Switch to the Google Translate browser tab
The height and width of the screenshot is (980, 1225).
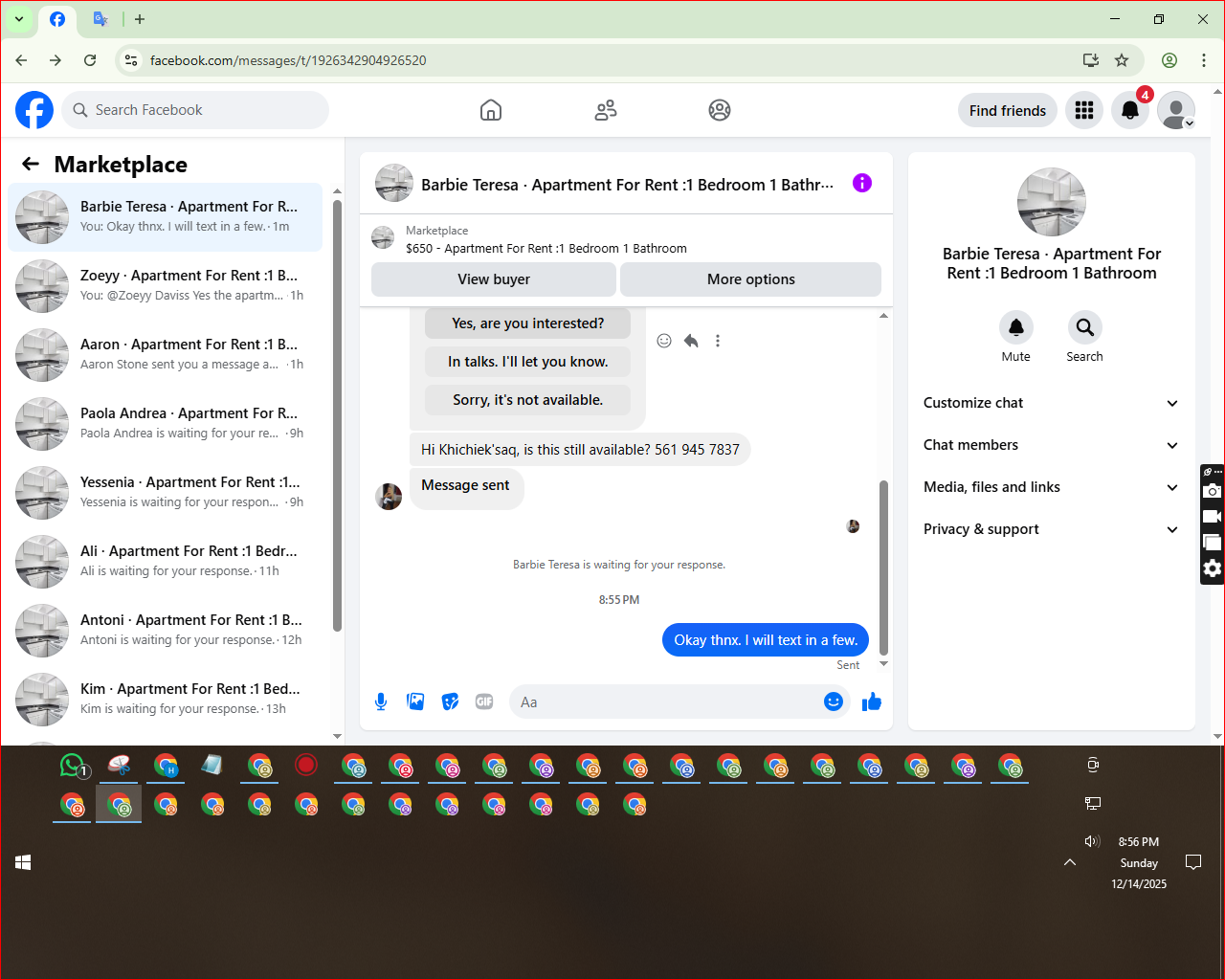(x=100, y=19)
